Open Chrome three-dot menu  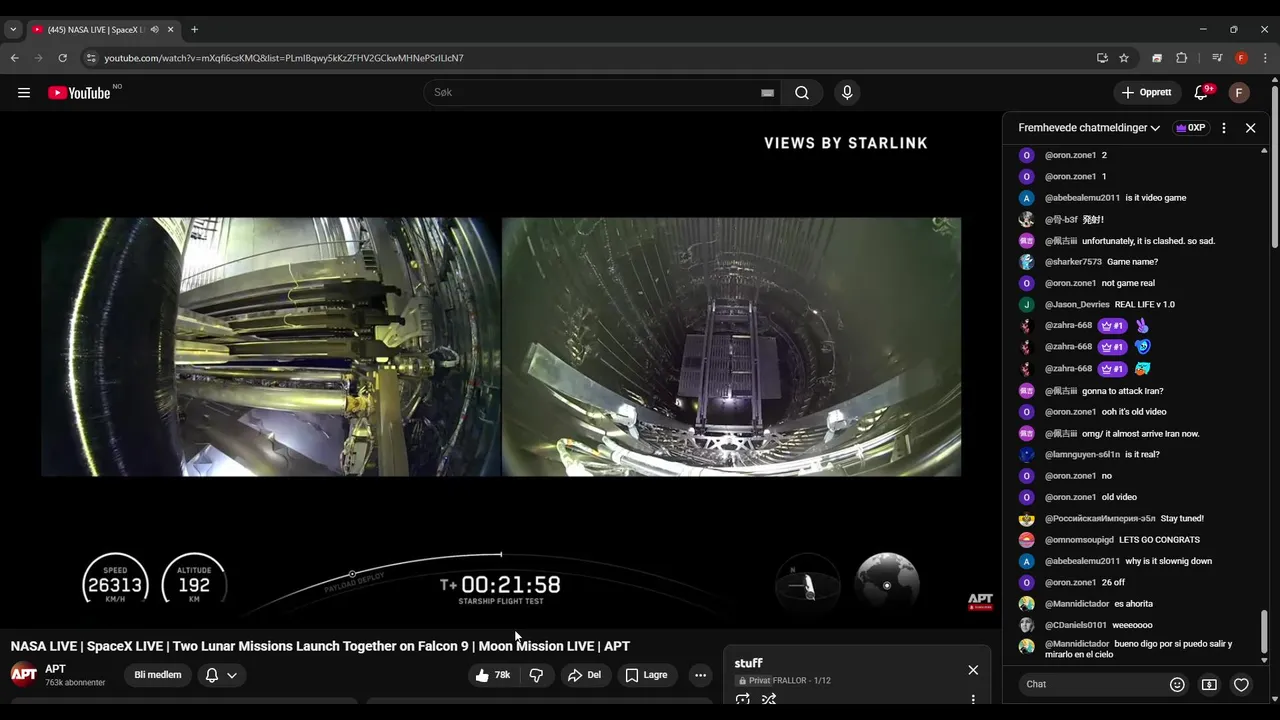[1265, 58]
